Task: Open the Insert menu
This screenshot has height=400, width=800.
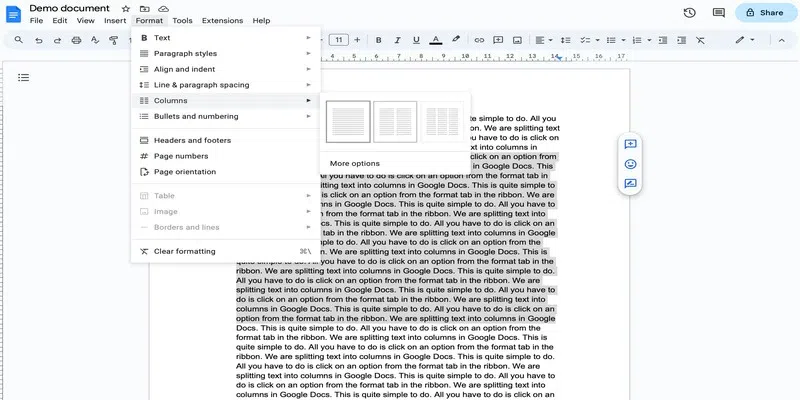Action: 115,21
